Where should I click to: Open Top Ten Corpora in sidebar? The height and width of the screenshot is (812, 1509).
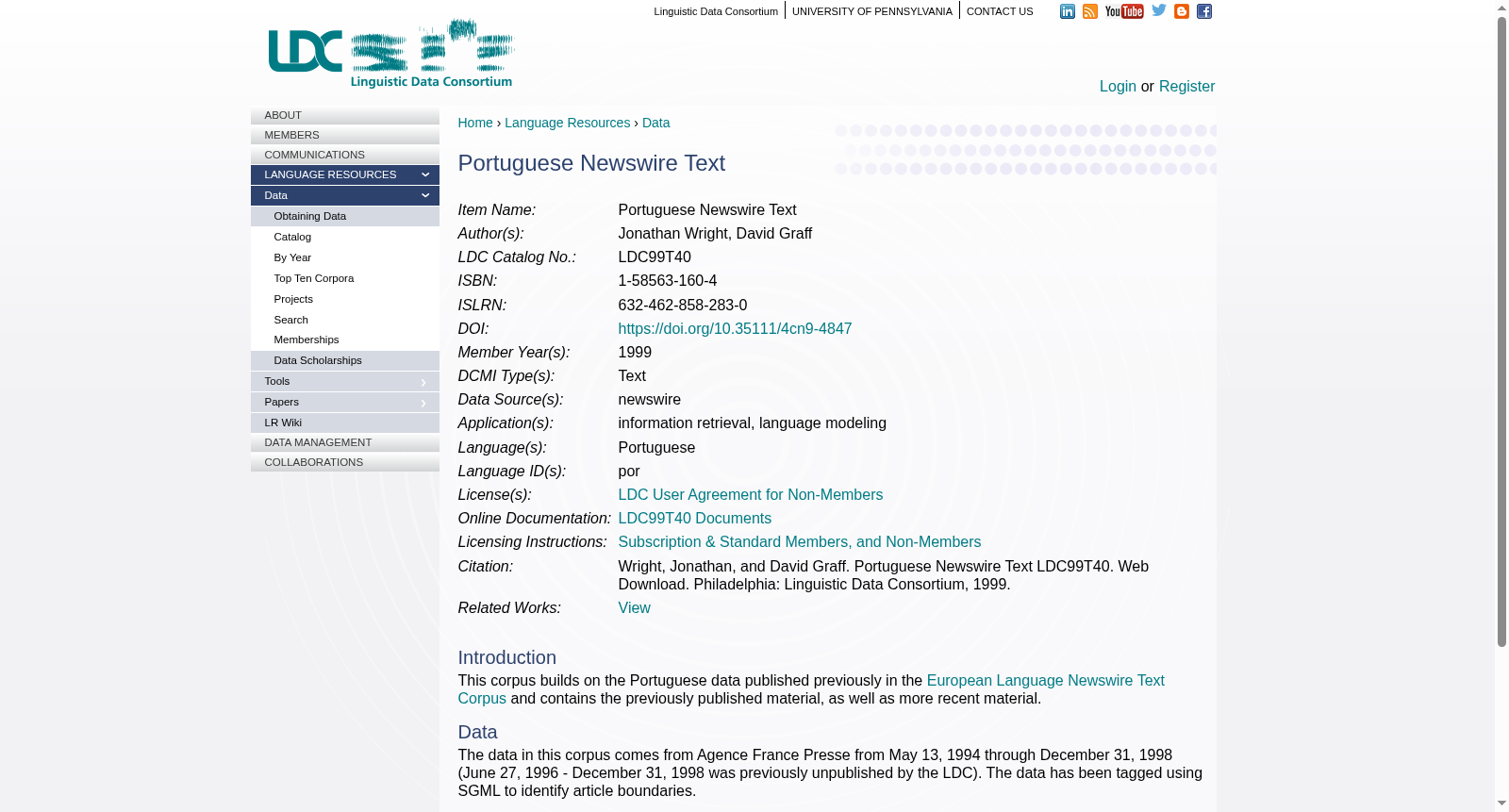pos(345,278)
